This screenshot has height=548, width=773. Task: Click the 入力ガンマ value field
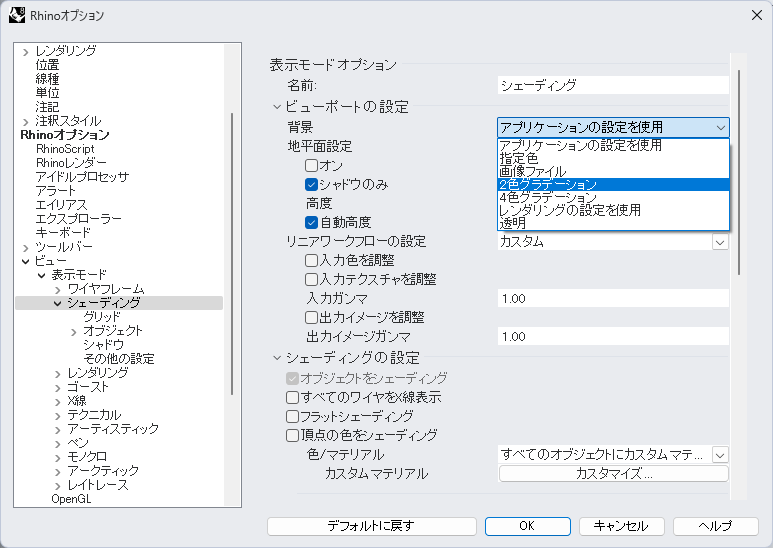click(x=613, y=299)
